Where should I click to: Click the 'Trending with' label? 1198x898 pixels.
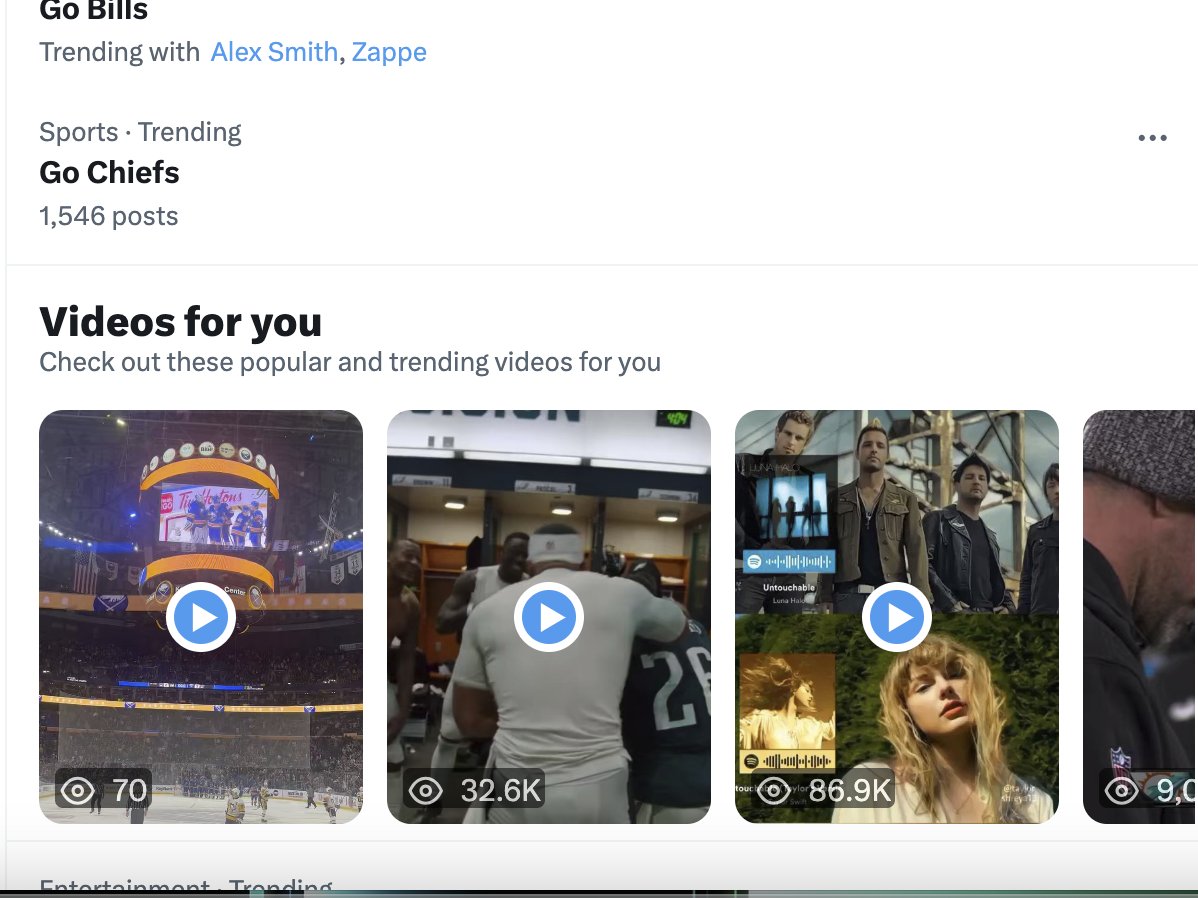(119, 52)
